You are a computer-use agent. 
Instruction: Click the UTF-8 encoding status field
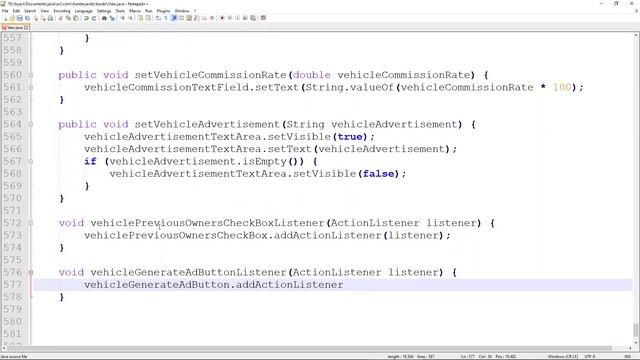point(590,357)
